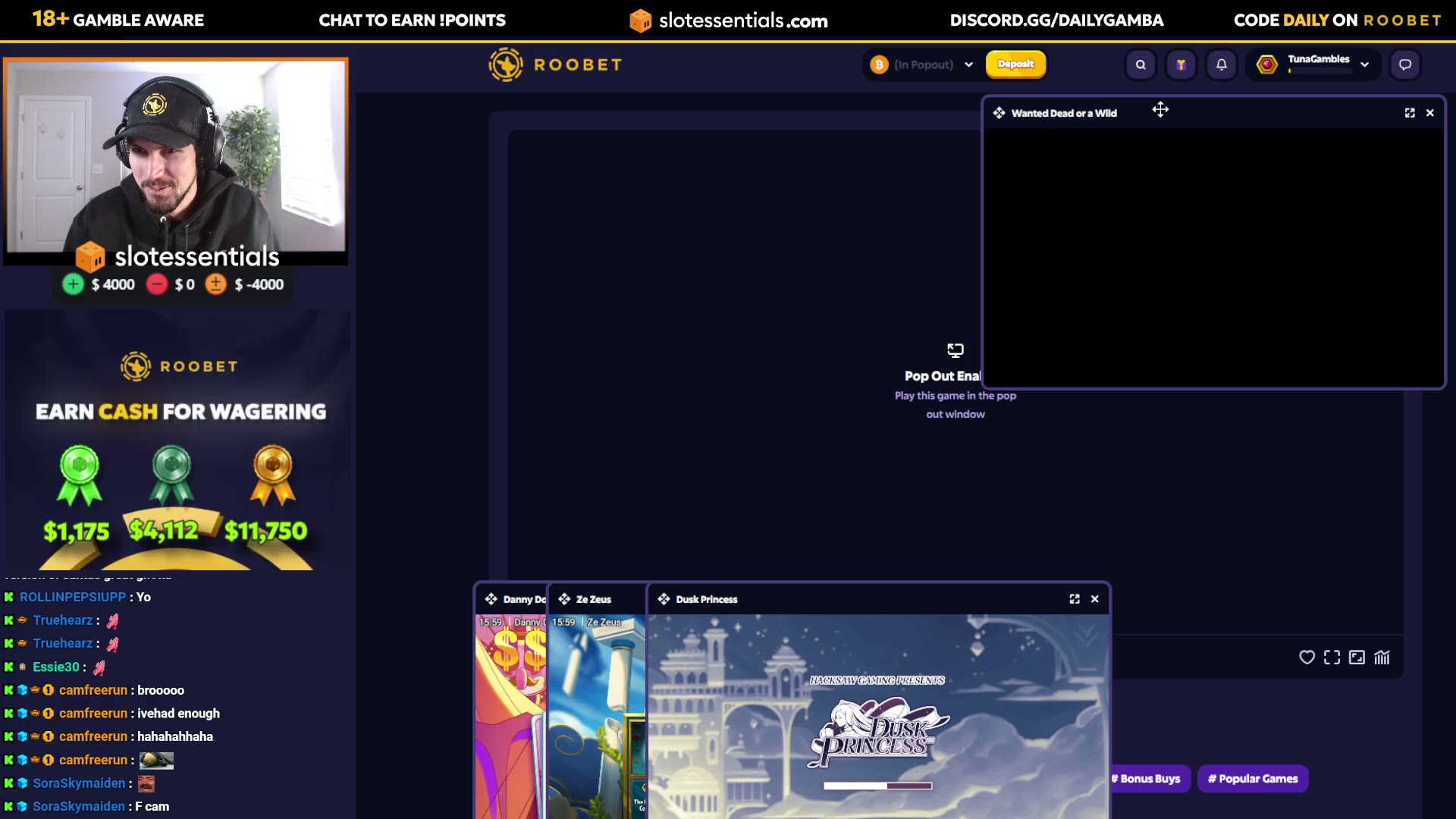Favorite the game with the heart icon
The height and width of the screenshot is (819, 1456).
[1307, 657]
